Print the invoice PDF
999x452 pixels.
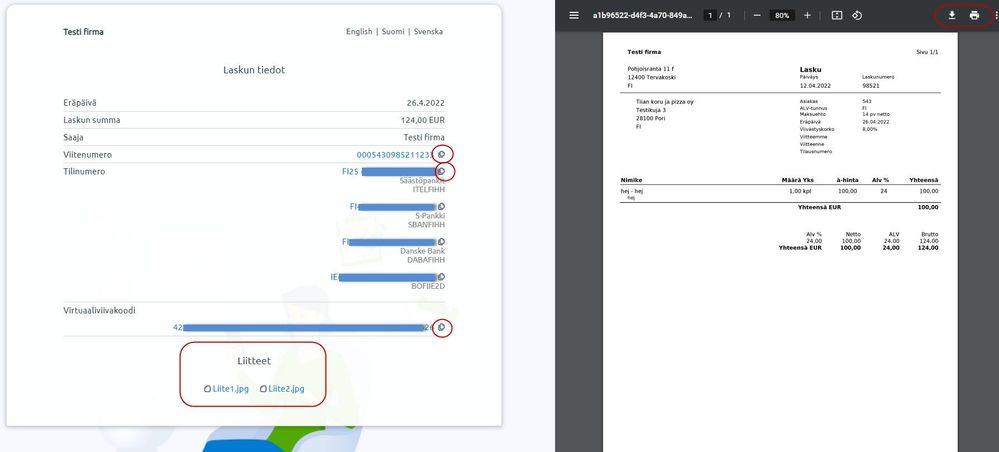pos(974,15)
